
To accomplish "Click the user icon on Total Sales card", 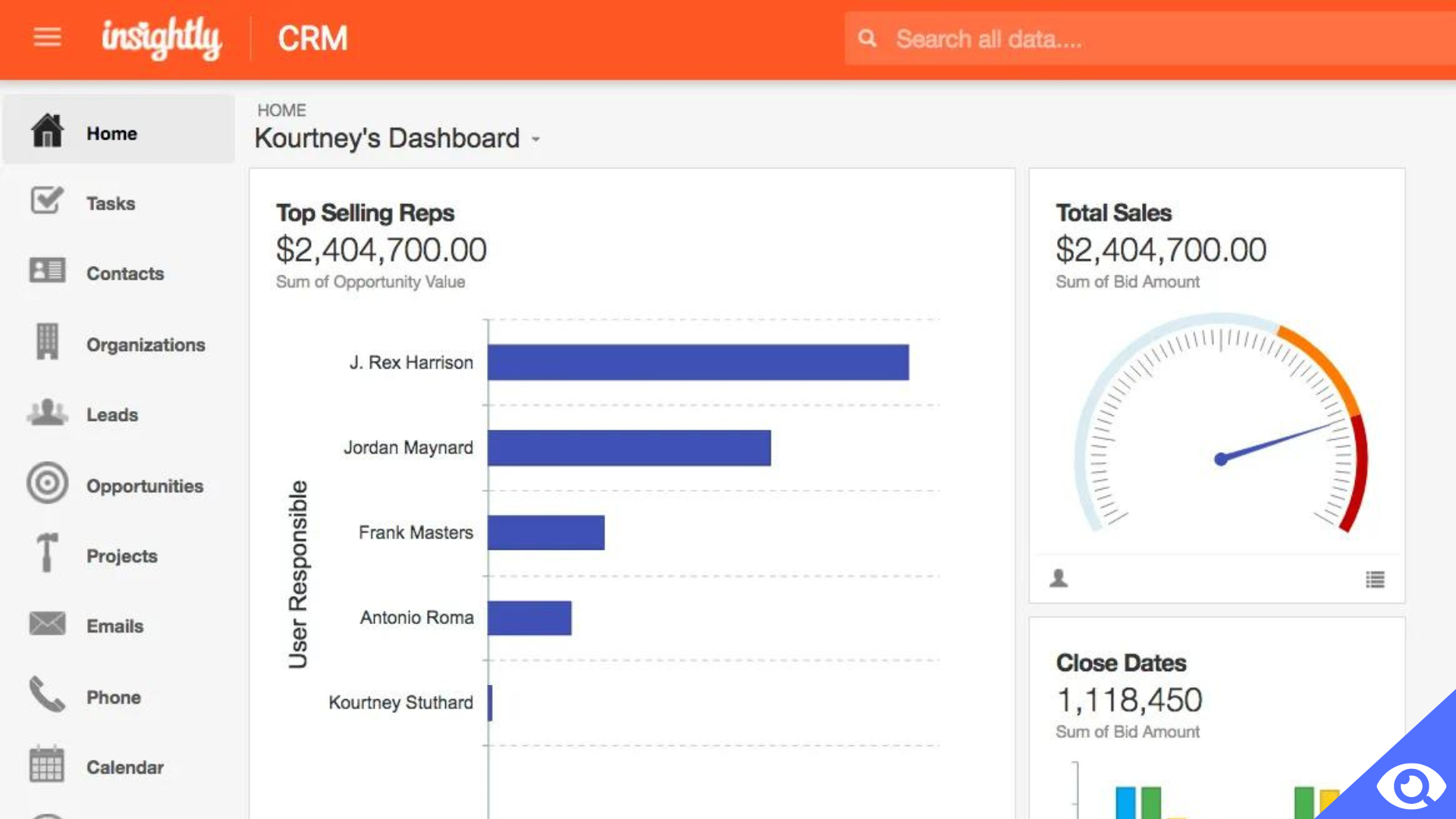I will point(1059,579).
